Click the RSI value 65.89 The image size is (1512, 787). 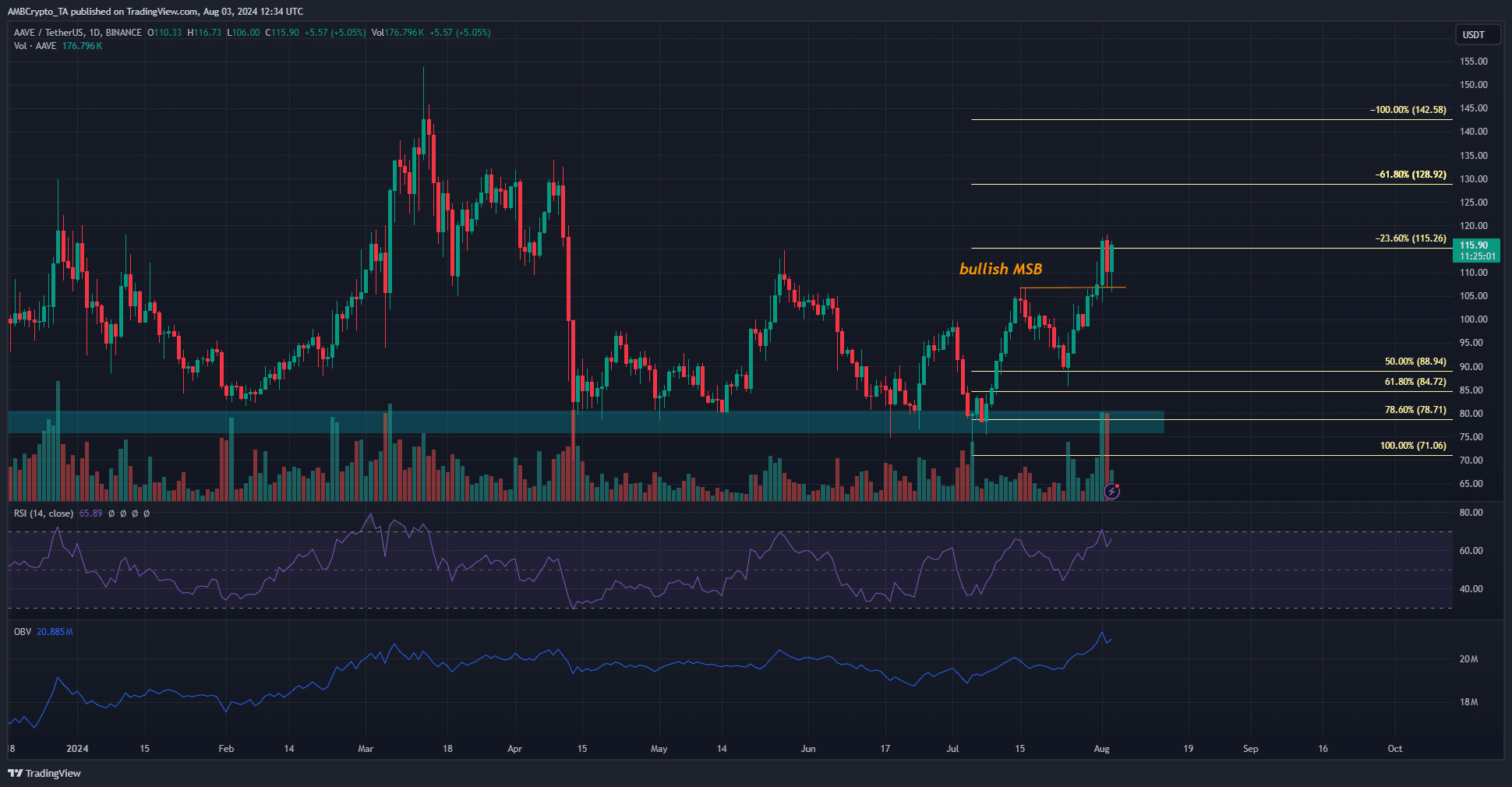(90, 513)
